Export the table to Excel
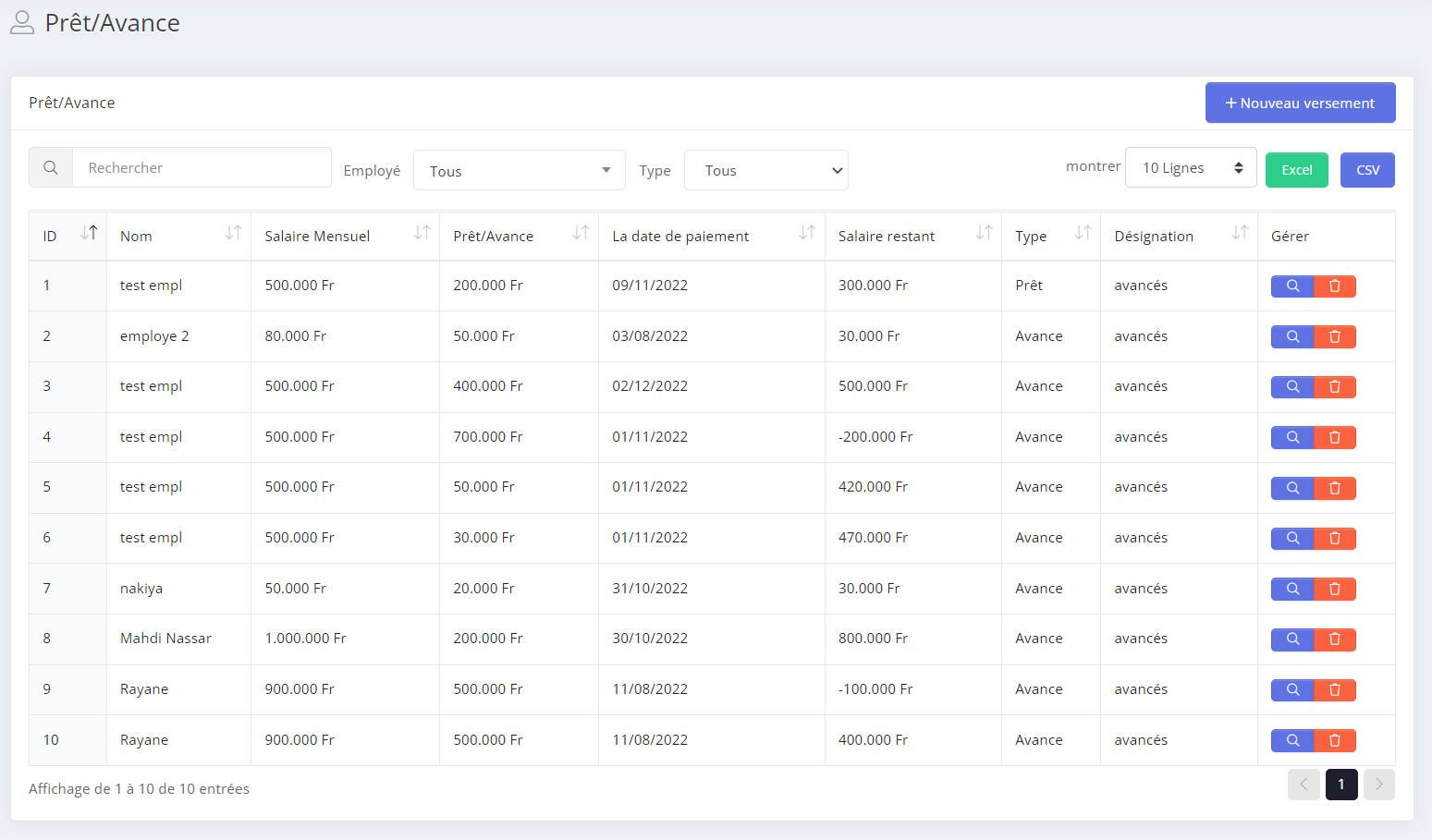The height and width of the screenshot is (840, 1432). [x=1296, y=170]
